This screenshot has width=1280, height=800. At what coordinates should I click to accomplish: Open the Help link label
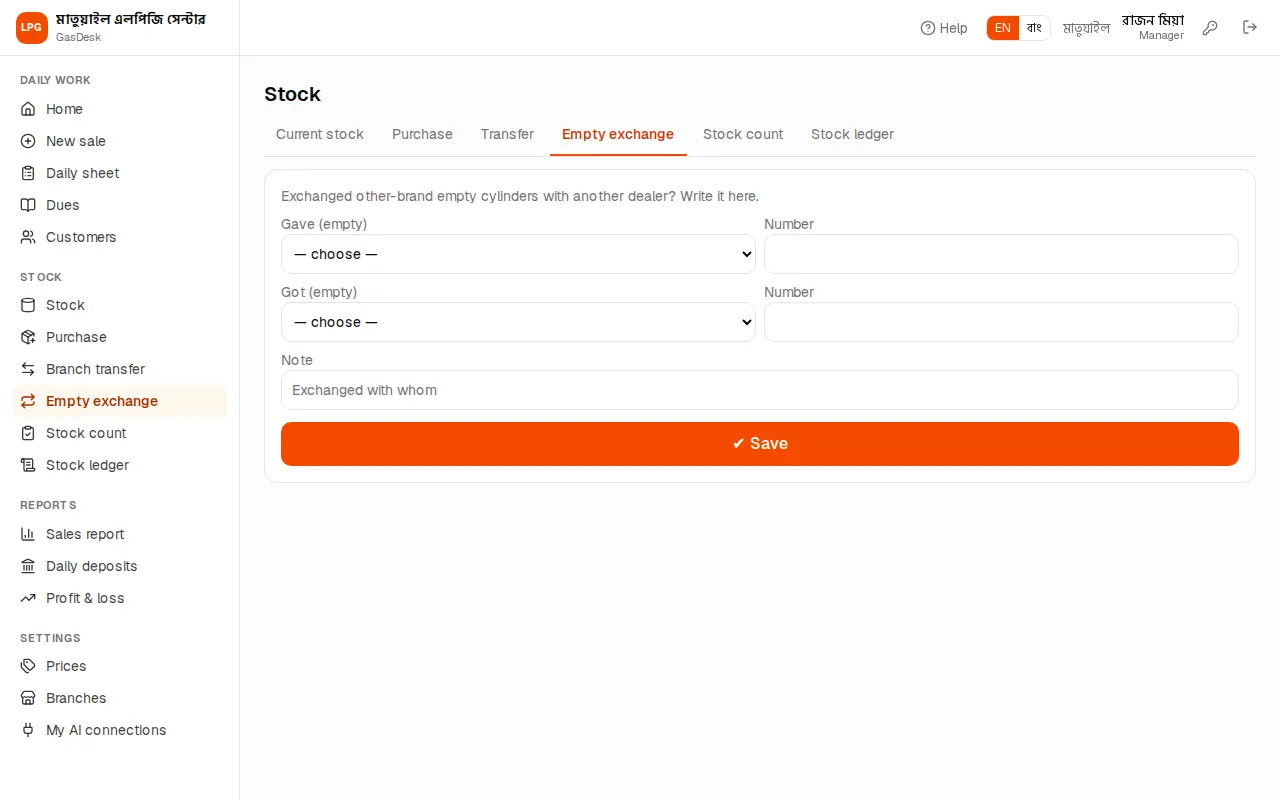point(953,28)
